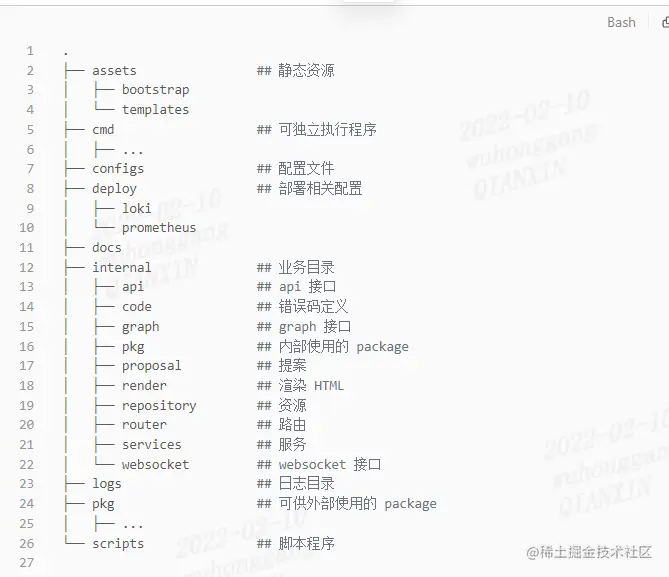Select the 'loki' folder text
669x577 pixels.
point(137,208)
